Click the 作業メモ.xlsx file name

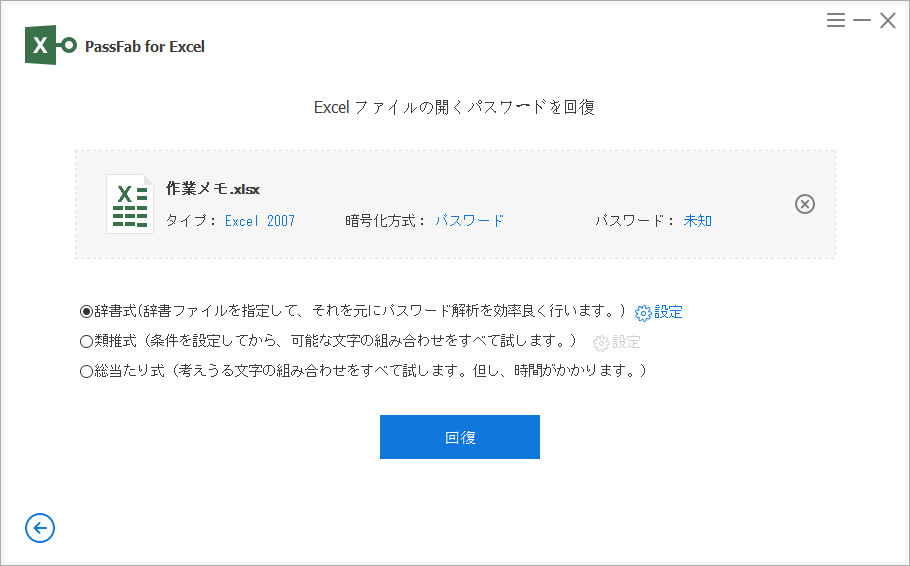coord(212,189)
